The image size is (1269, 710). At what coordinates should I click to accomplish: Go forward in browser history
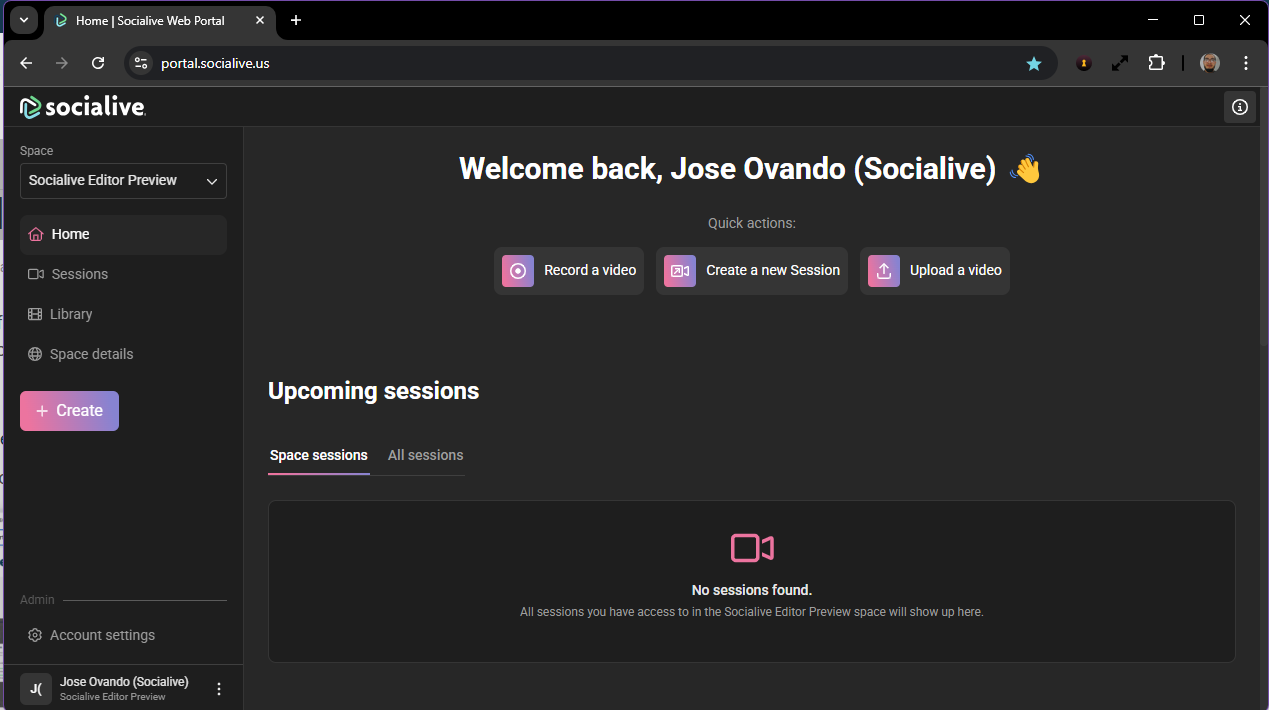coord(62,63)
